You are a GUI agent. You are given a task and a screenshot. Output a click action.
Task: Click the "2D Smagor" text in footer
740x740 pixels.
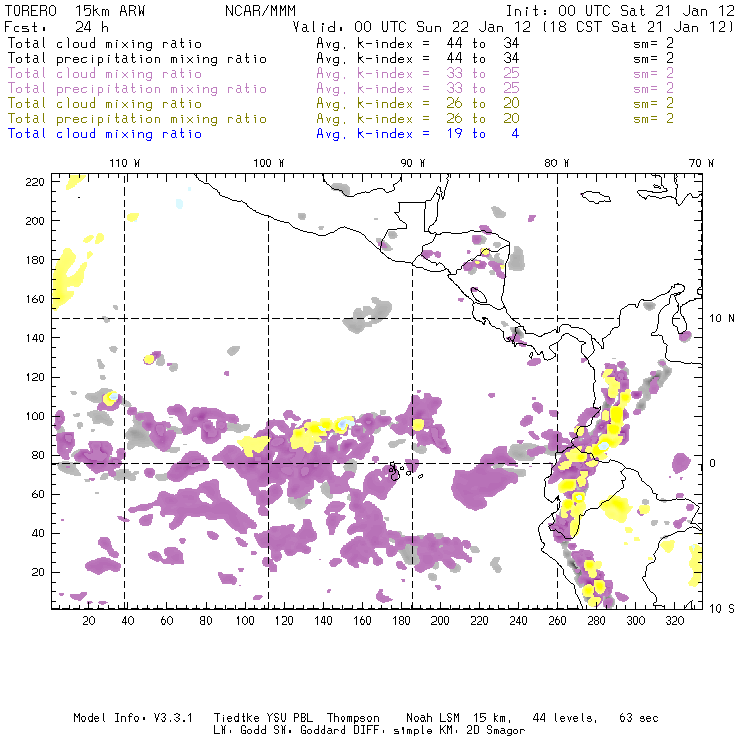click(x=496, y=731)
